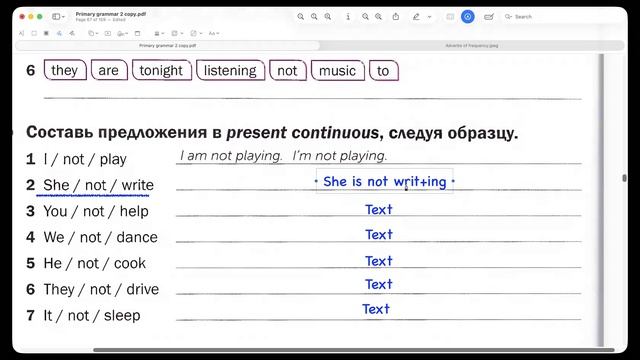Select the Highlight pen tool
Image resolution: width=640 pixels, height=360 pixels.
click(416, 17)
